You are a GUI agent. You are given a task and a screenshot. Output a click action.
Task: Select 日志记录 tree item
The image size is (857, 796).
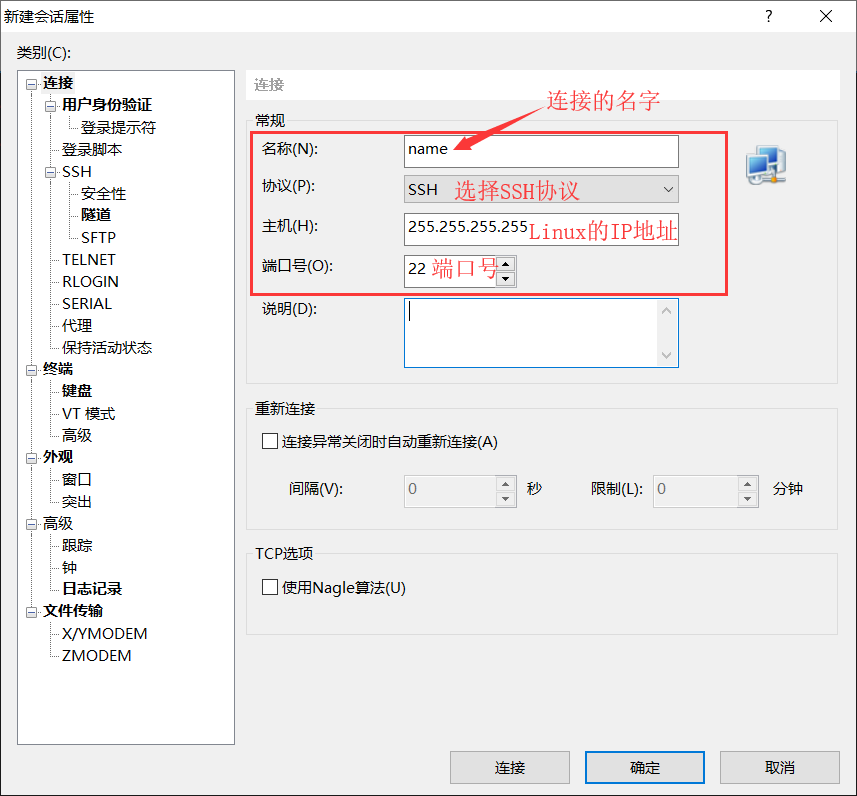(x=92, y=589)
